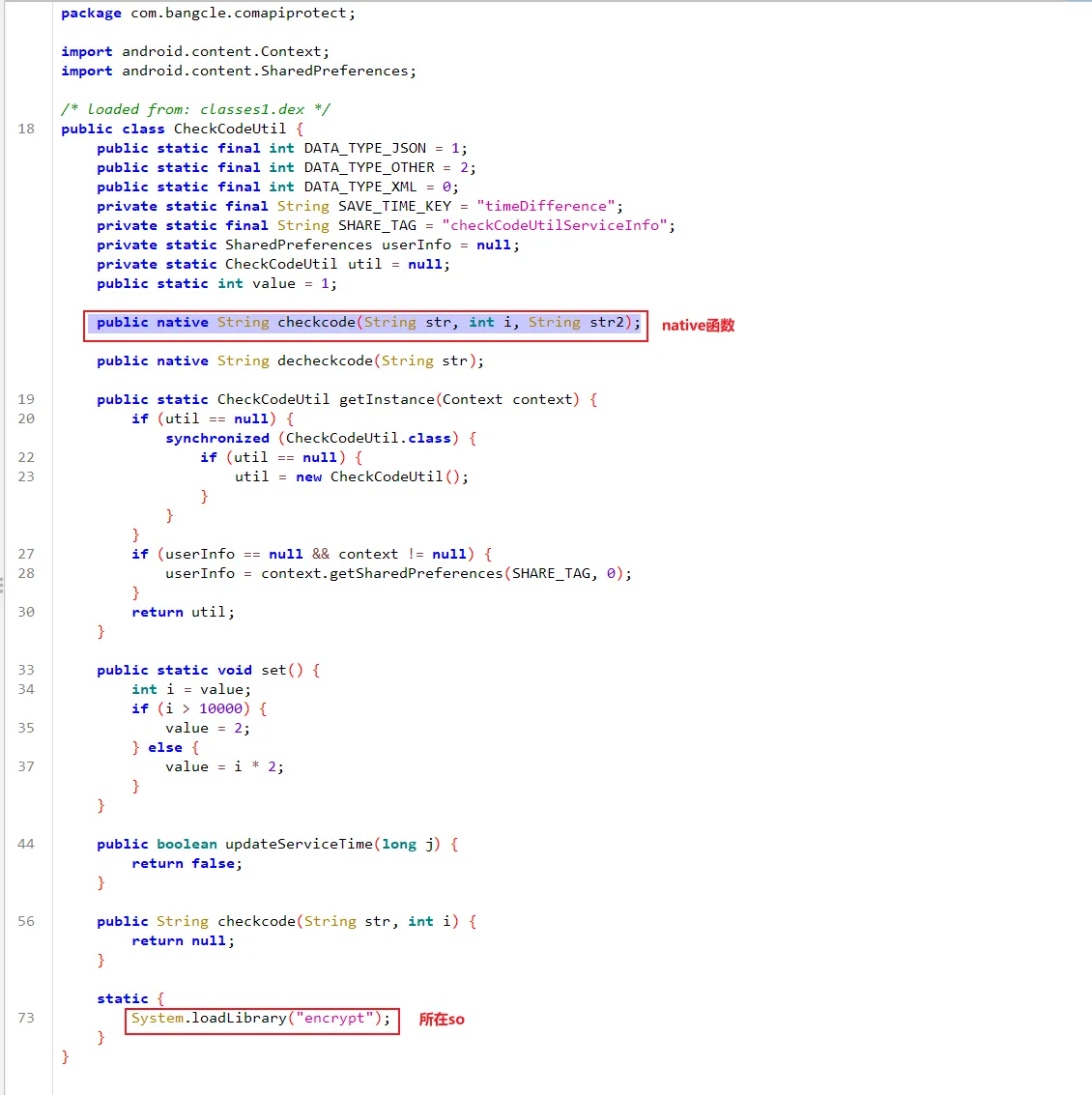Click line number 20 in the gutter
The image size is (1092, 1095).
[x=26, y=419]
